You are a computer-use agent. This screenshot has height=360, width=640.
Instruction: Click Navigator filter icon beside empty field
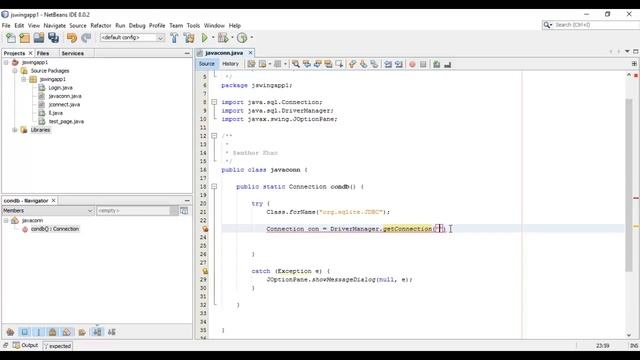click(x=184, y=211)
